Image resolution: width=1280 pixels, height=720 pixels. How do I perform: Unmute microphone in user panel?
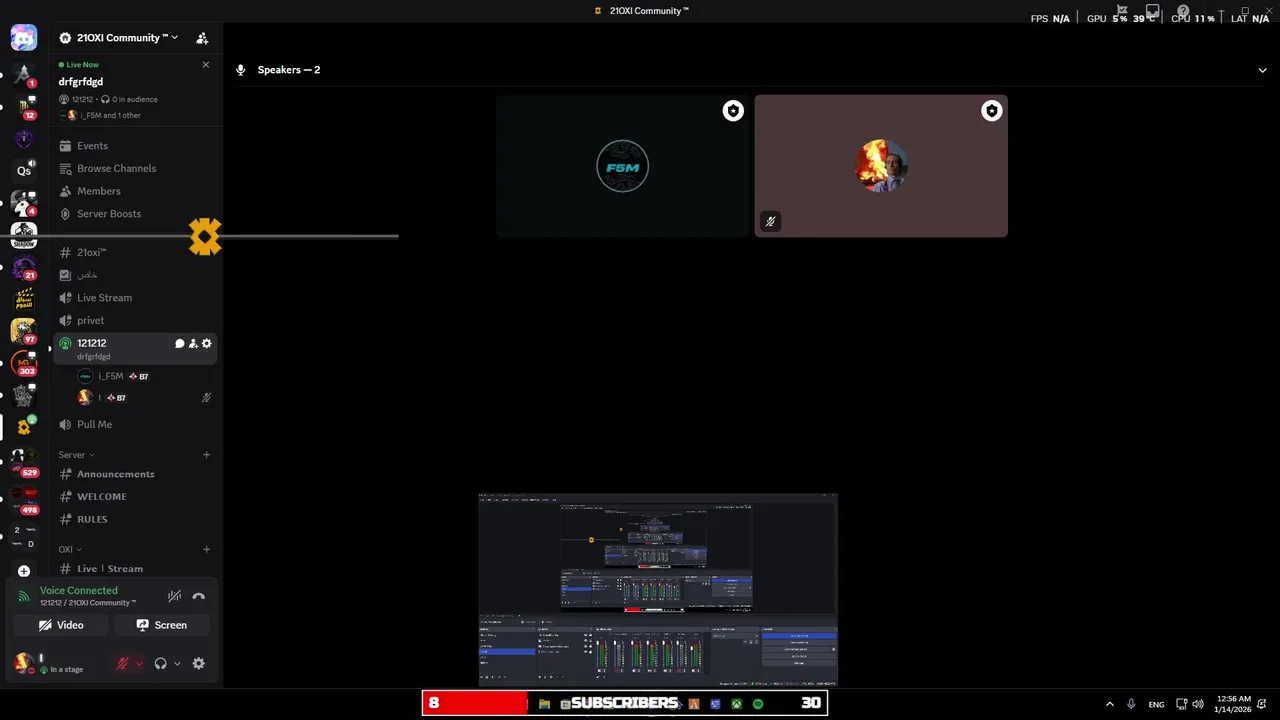(123, 663)
